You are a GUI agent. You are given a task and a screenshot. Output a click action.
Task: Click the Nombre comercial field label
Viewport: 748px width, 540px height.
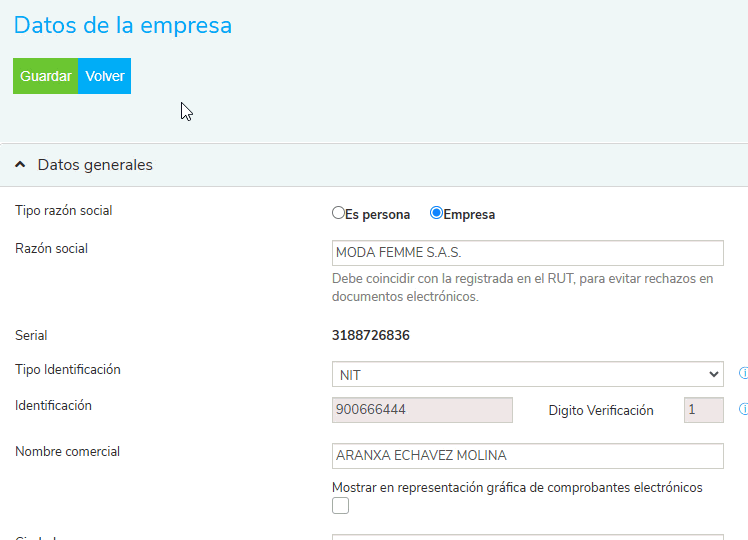67,452
